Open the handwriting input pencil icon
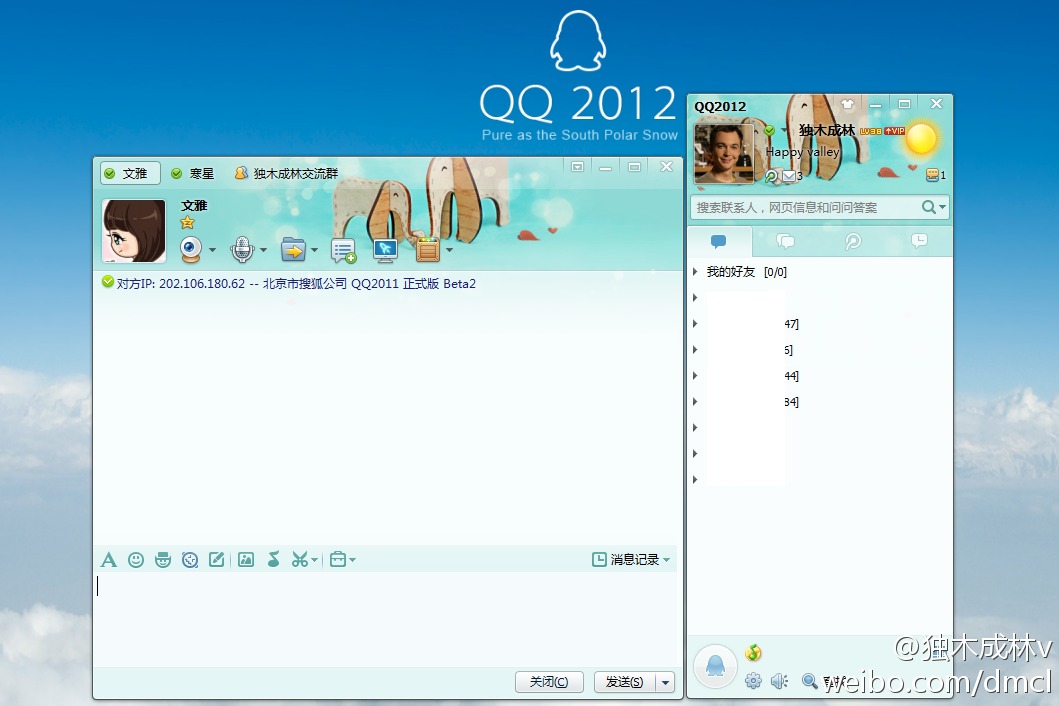Image resolution: width=1059 pixels, height=706 pixels. point(217,559)
